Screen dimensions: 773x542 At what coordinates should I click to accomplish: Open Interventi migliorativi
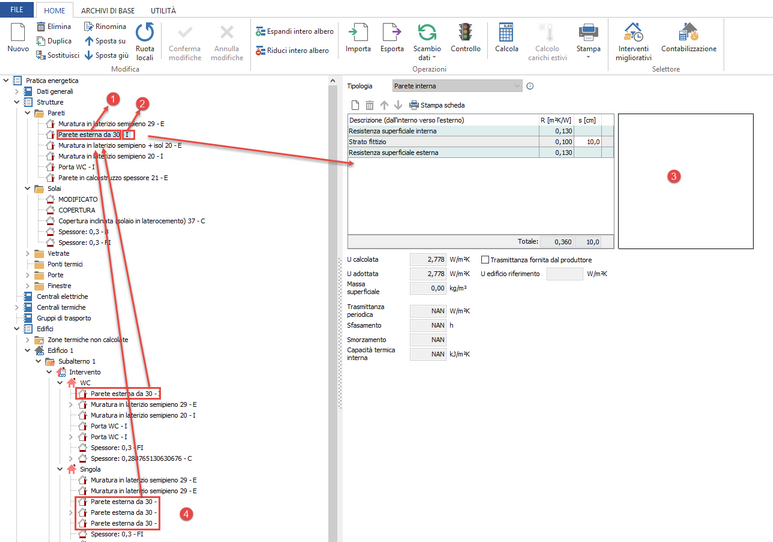click(x=633, y=41)
